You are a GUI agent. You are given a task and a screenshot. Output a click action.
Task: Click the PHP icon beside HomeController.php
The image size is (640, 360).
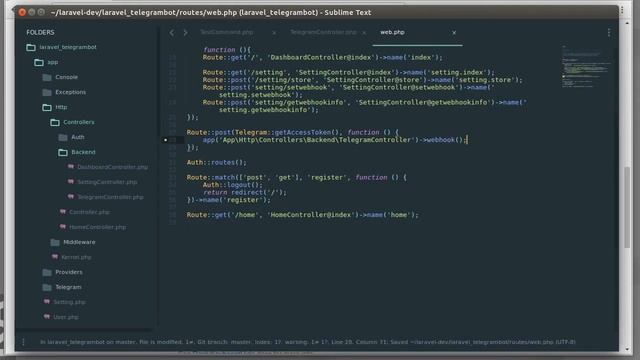pos(62,227)
